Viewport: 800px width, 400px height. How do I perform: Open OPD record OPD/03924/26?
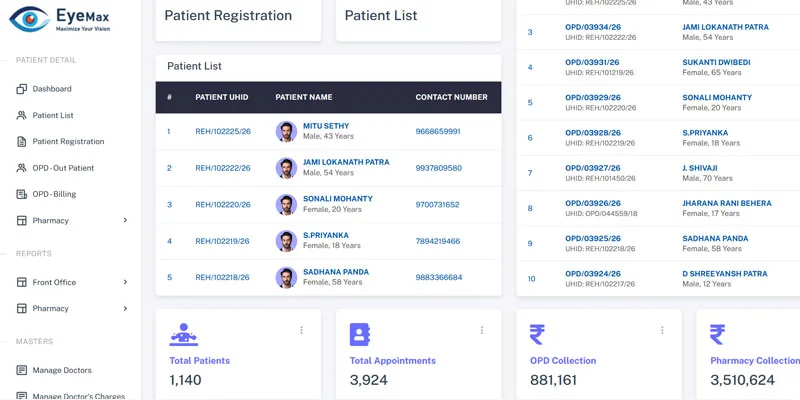pos(593,273)
